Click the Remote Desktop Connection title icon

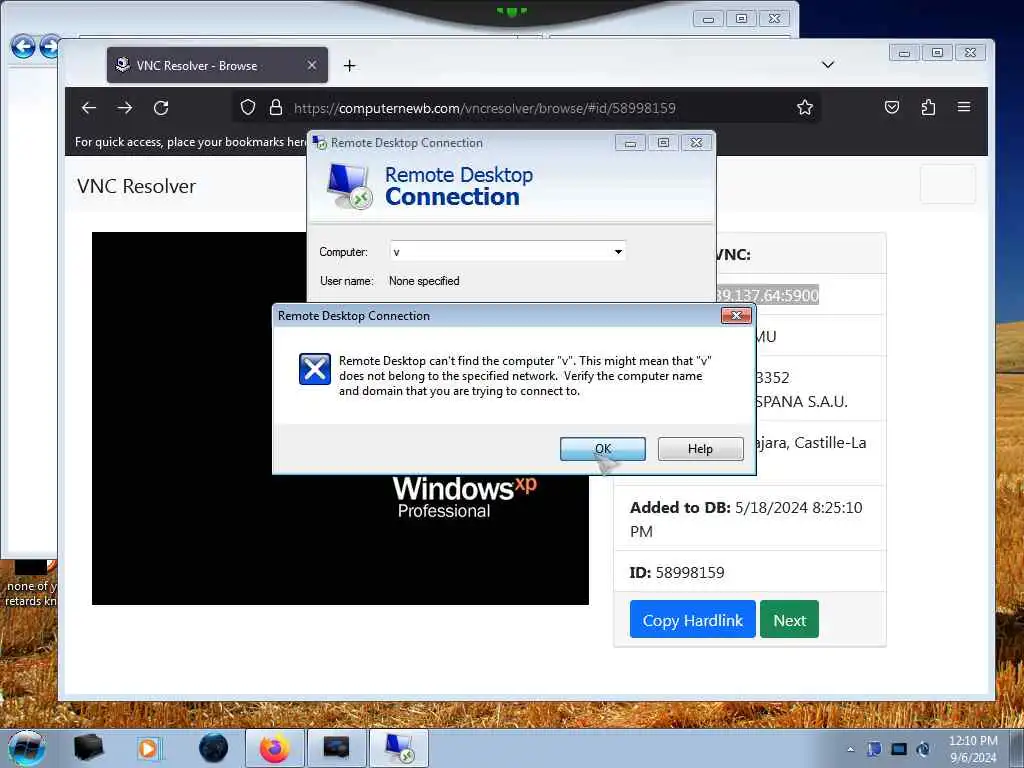pos(319,142)
